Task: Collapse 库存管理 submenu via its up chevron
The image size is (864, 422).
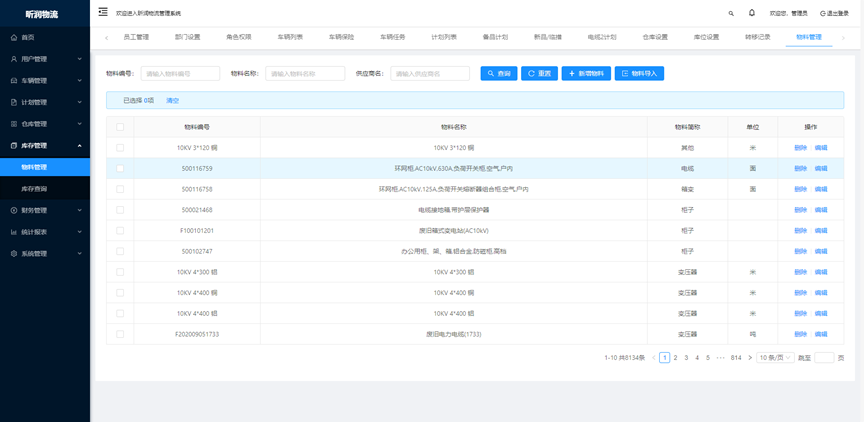Action: pos(80,145)
